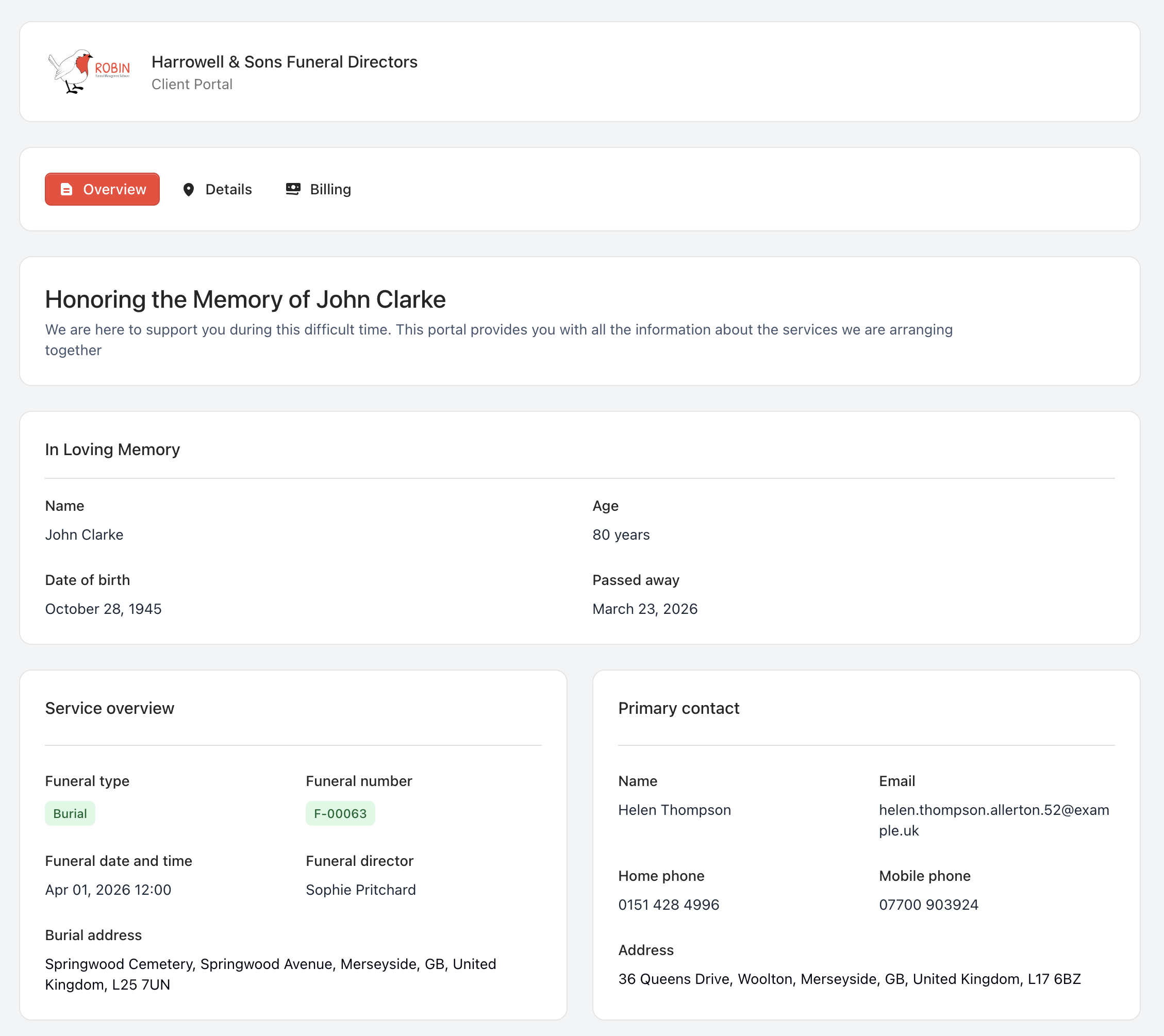Switch to the Details tab

pos(218,190)
